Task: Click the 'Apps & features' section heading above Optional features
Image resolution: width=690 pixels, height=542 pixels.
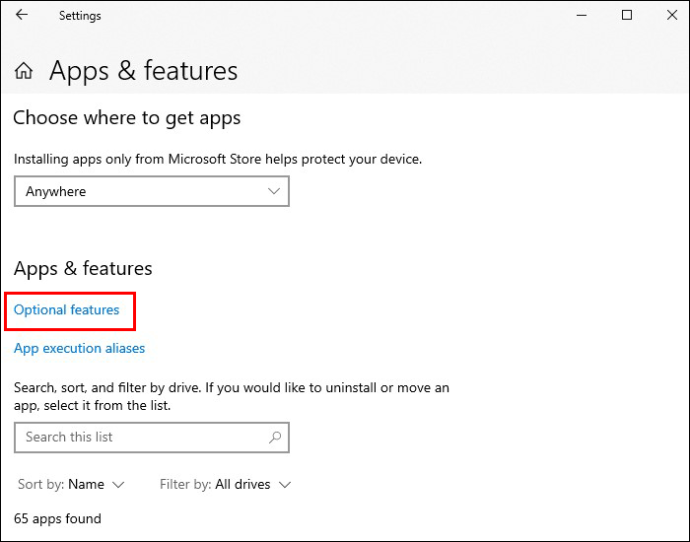Action: click(x=83, y=268)
